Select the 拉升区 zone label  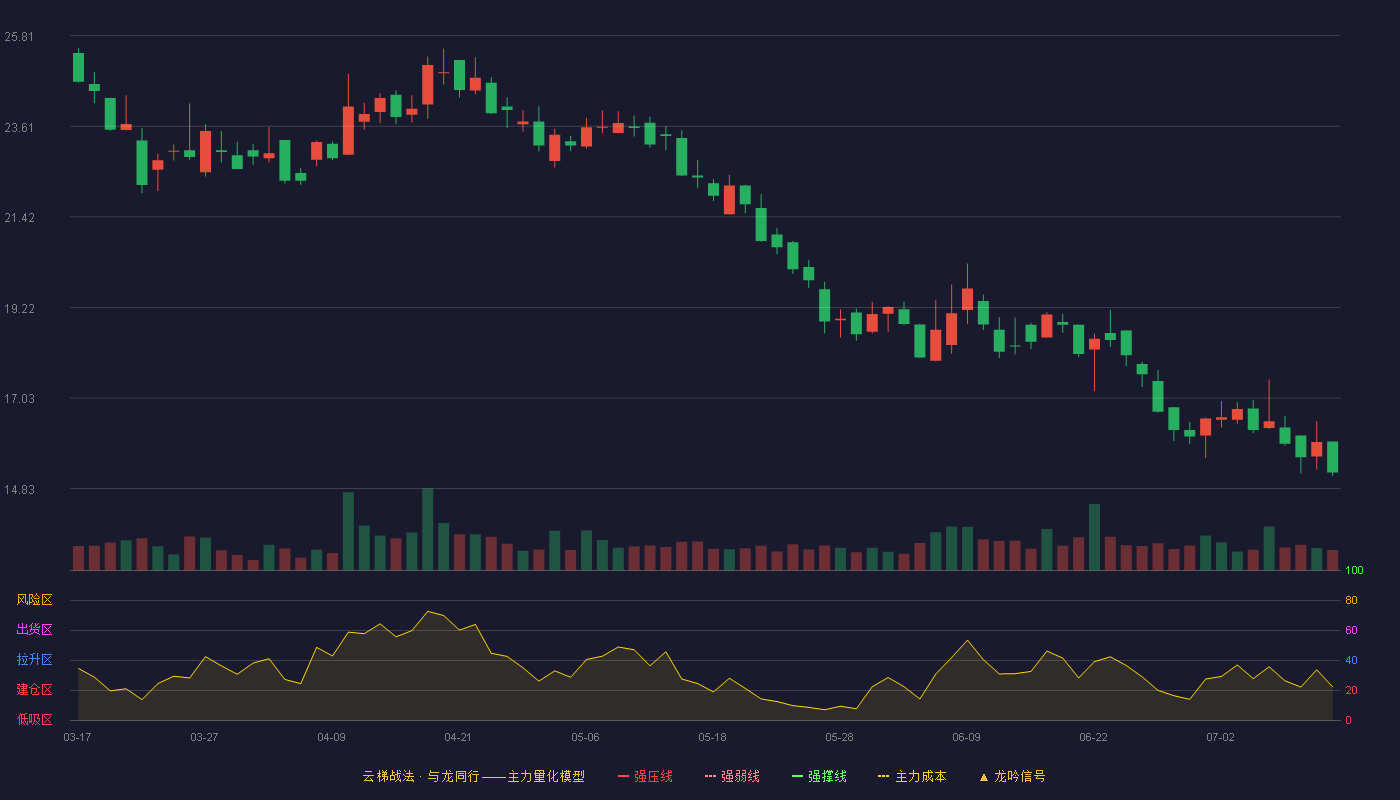click(34, 660)
